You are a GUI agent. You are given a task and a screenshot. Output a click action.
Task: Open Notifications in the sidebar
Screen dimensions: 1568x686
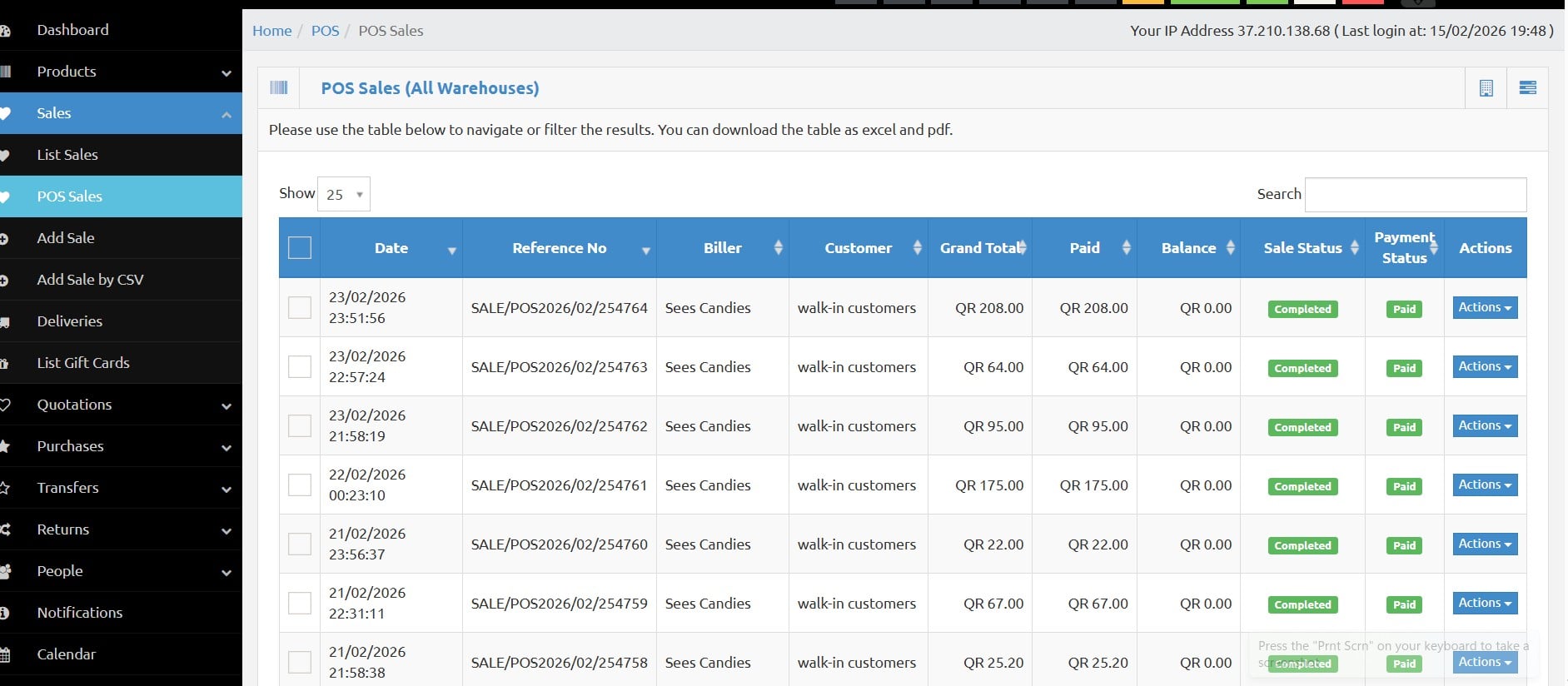pyautogui.click(x=121, y=613)
